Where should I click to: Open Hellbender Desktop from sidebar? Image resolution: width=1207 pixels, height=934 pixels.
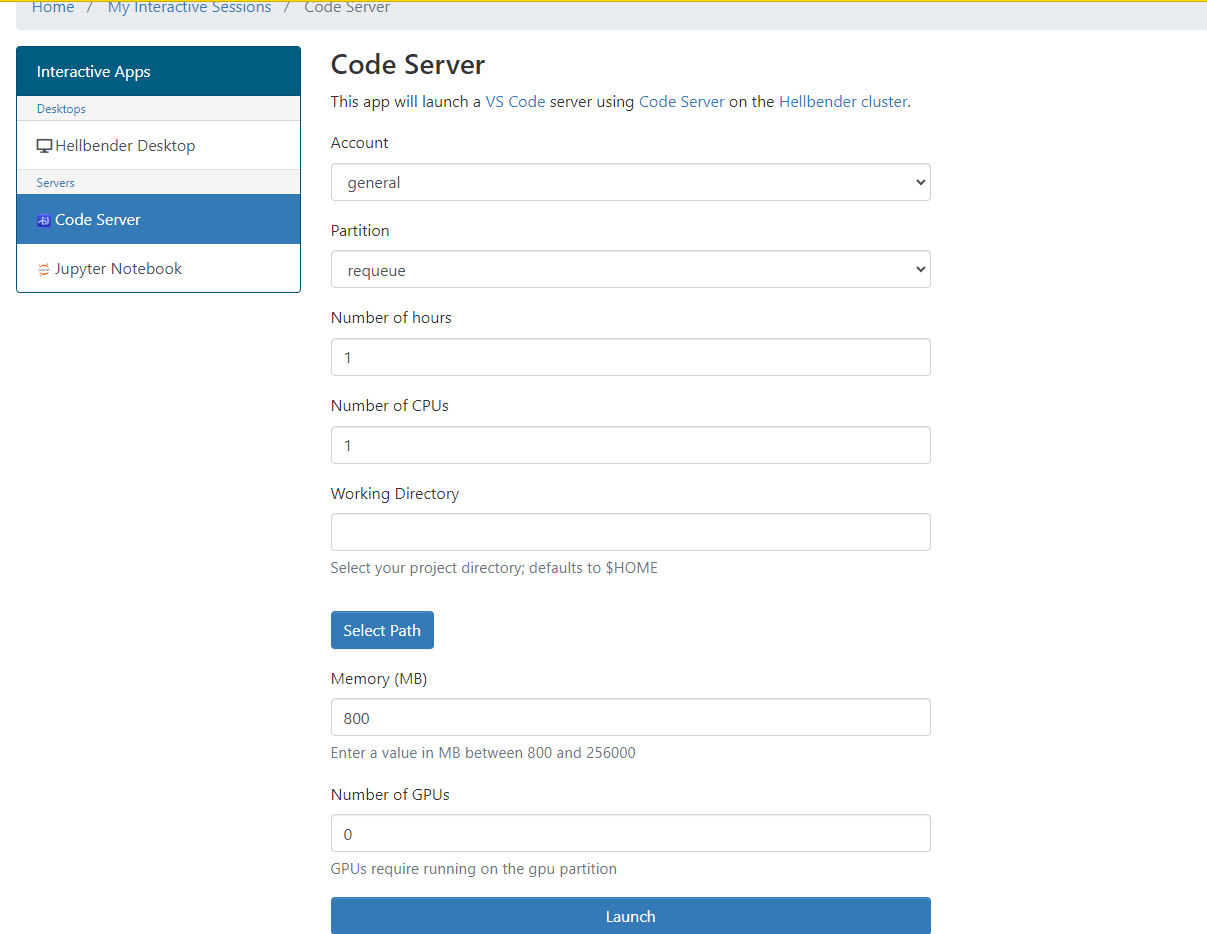click(x=125, y=146)
